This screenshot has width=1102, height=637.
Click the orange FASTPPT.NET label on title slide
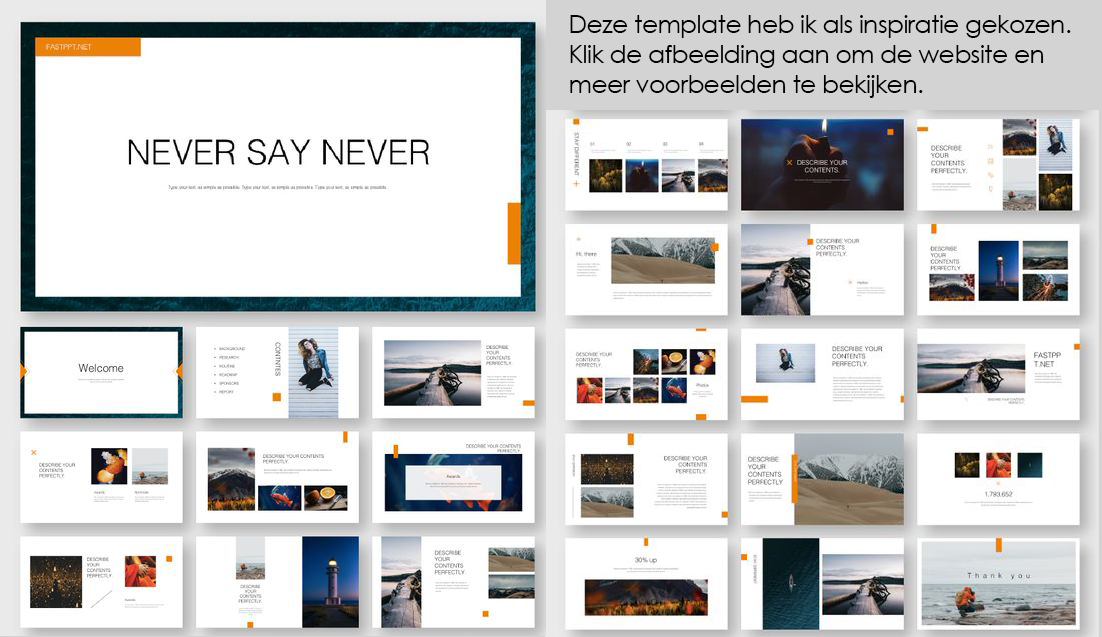click(x=88, y=47)
